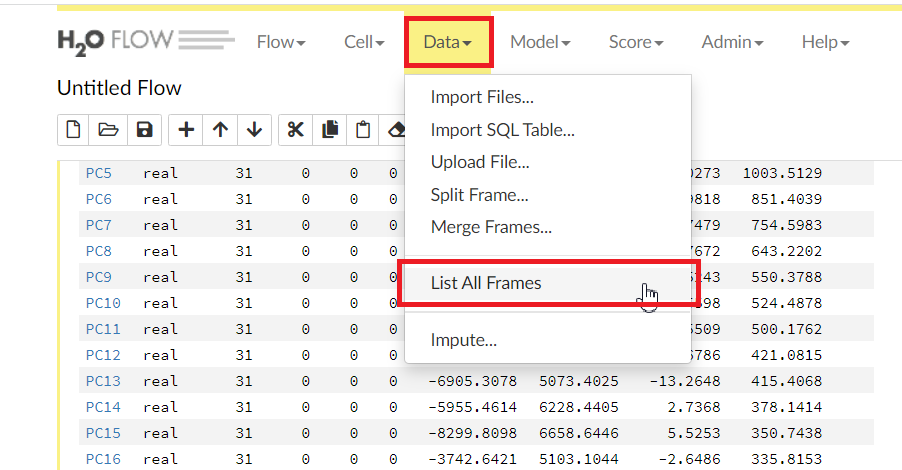
Task: Open the PC13 column link
Action: [102, 380]
